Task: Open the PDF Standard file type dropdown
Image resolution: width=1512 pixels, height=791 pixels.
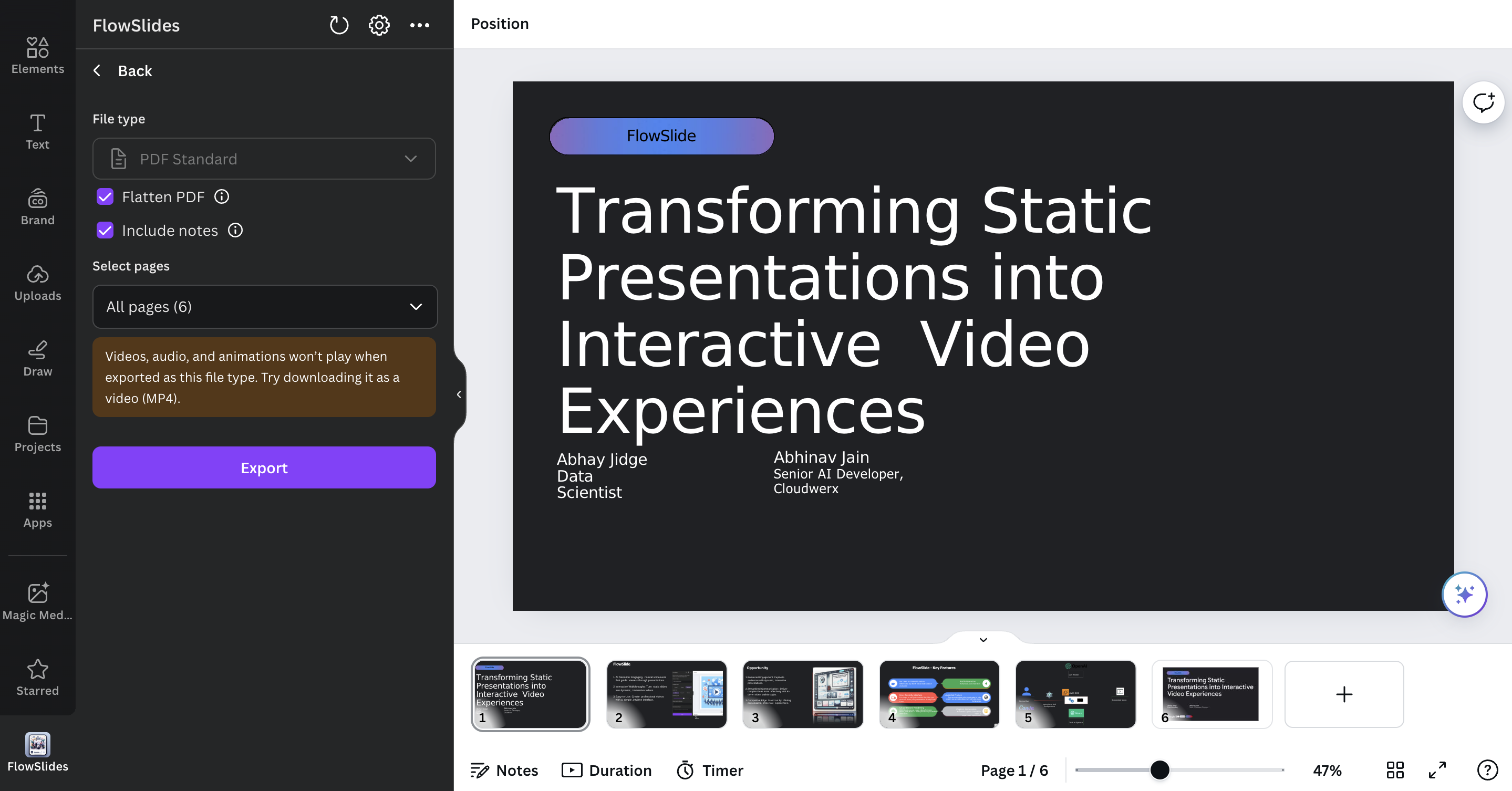Action: click(x=264, y=159)
